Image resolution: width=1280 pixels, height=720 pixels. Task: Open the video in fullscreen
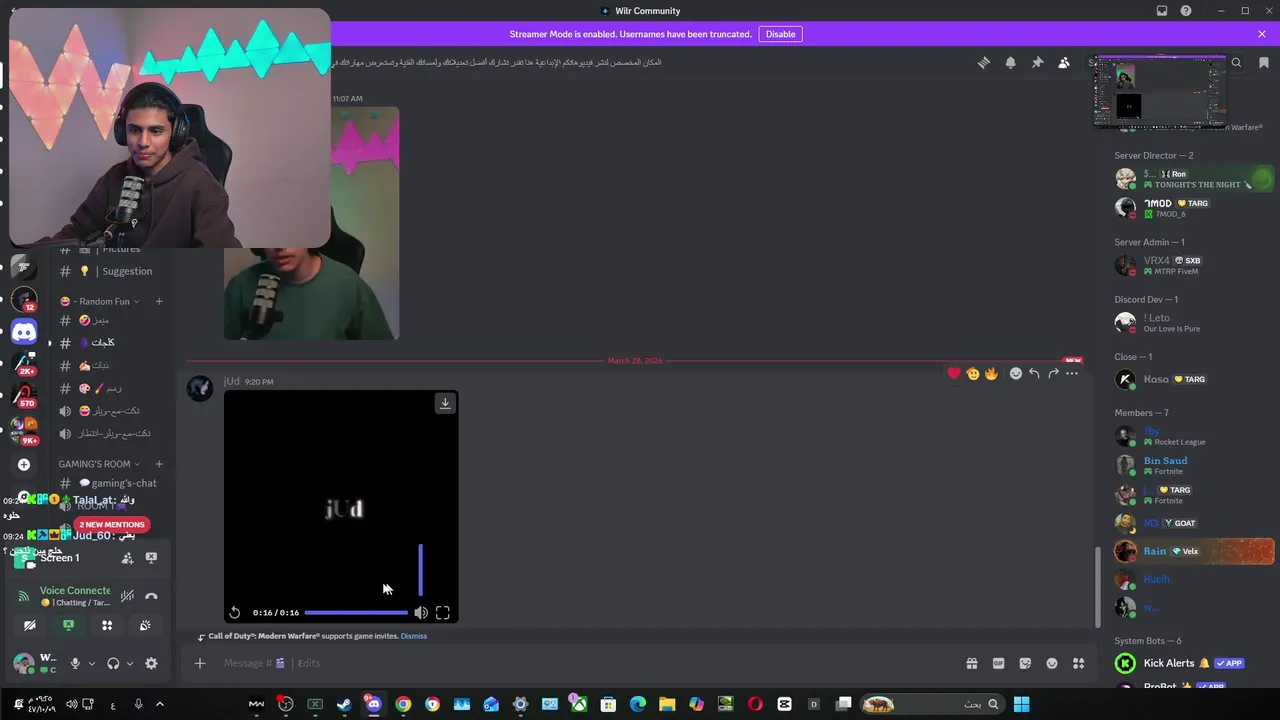click(443, 613)
